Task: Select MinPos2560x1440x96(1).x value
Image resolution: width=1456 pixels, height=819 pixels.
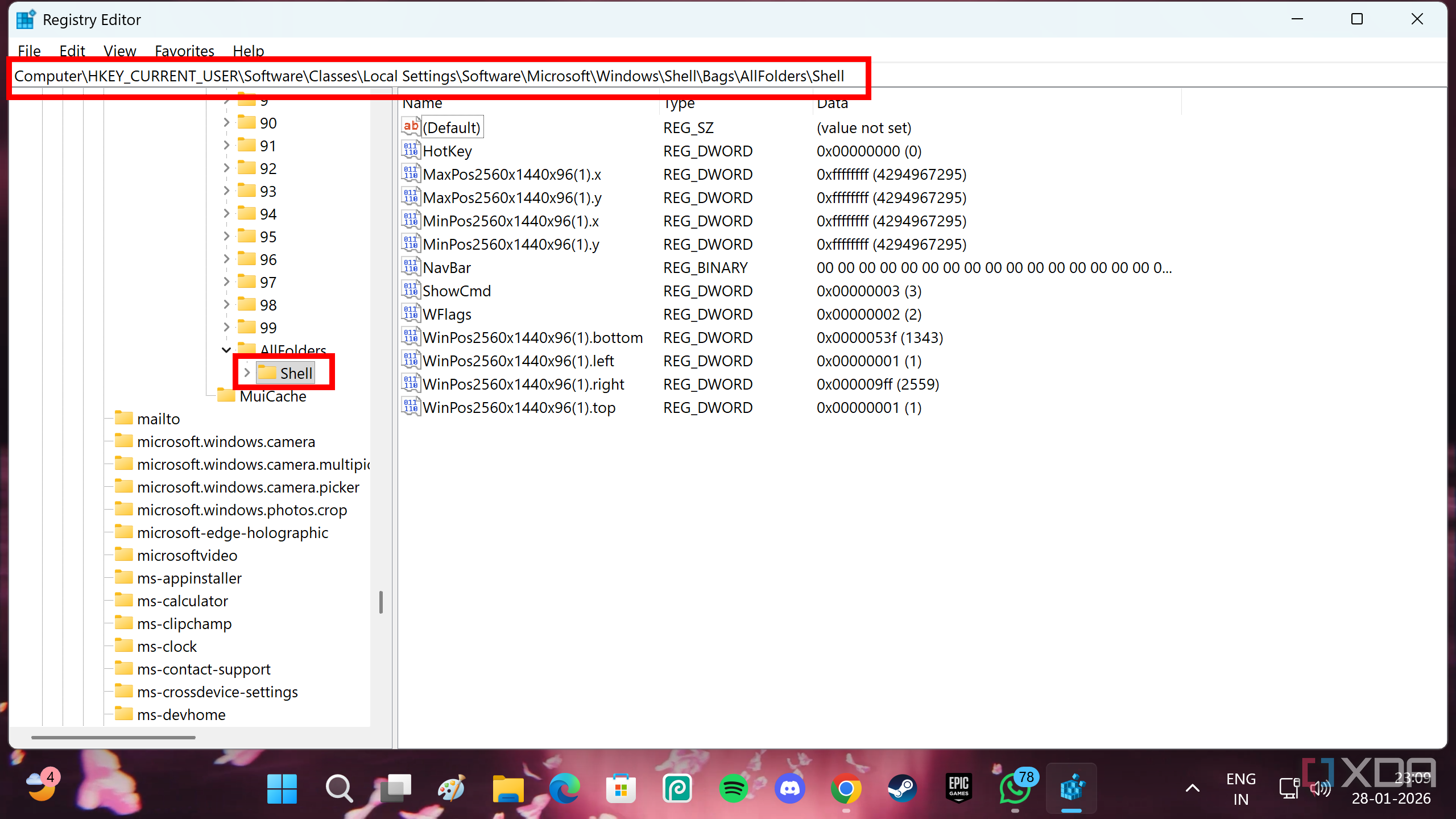Action: click(x=511, y=221)
